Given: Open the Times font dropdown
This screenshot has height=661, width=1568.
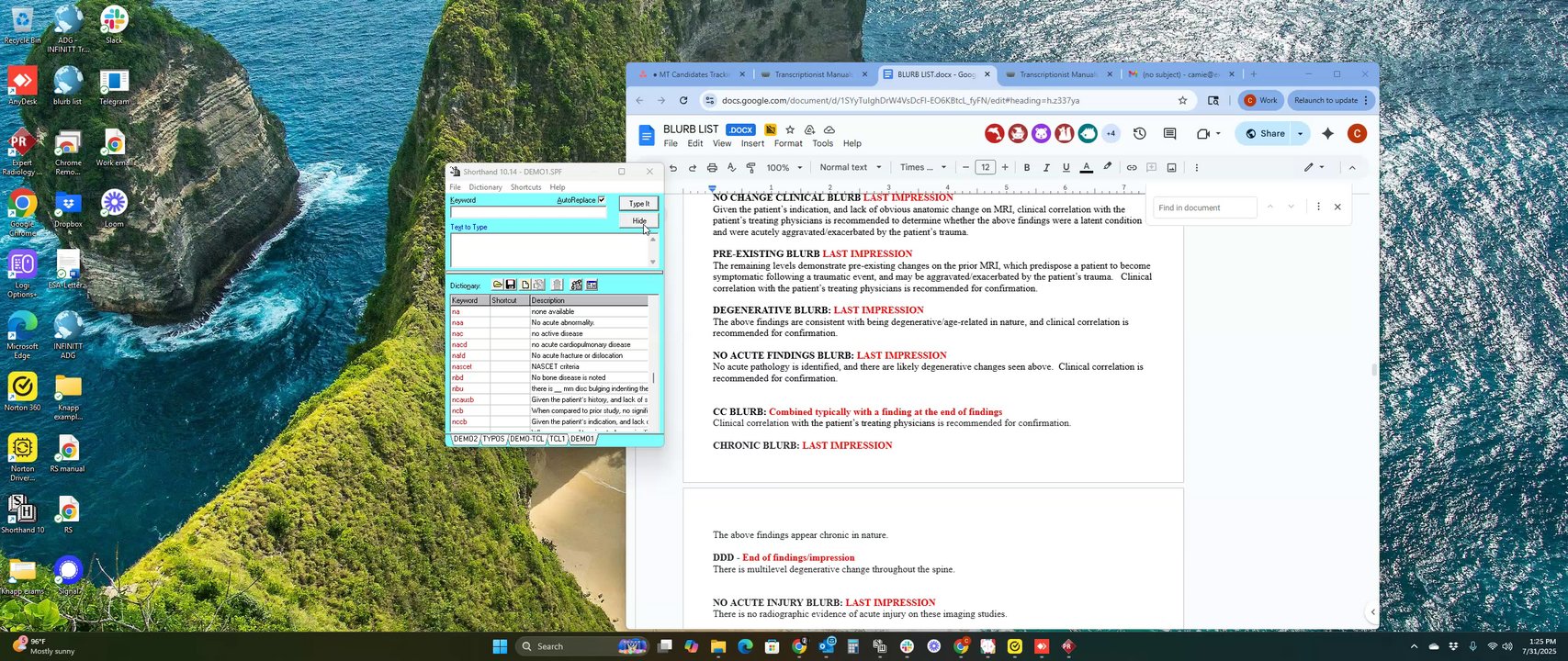Looking at the screenshot, I should 923,168.
